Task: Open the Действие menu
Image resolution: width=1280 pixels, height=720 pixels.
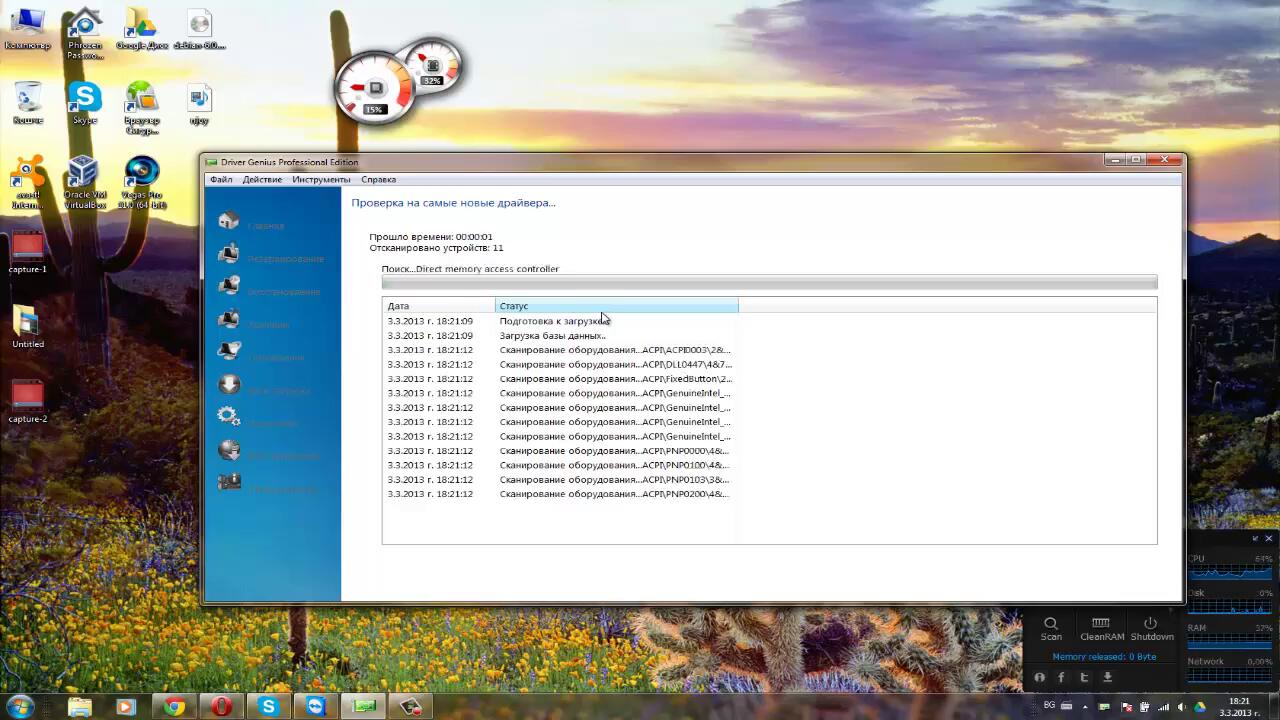Action: [262, 180]
